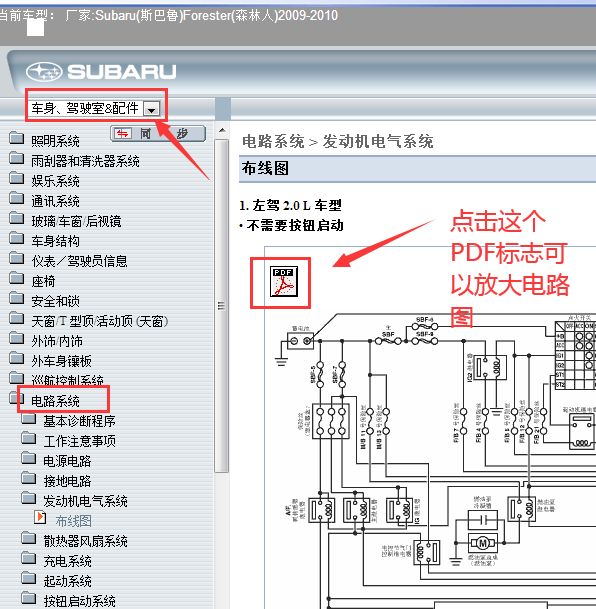Click the Subaru logo in the banner
The image size is (596, 609).
[x=101, y=72]
